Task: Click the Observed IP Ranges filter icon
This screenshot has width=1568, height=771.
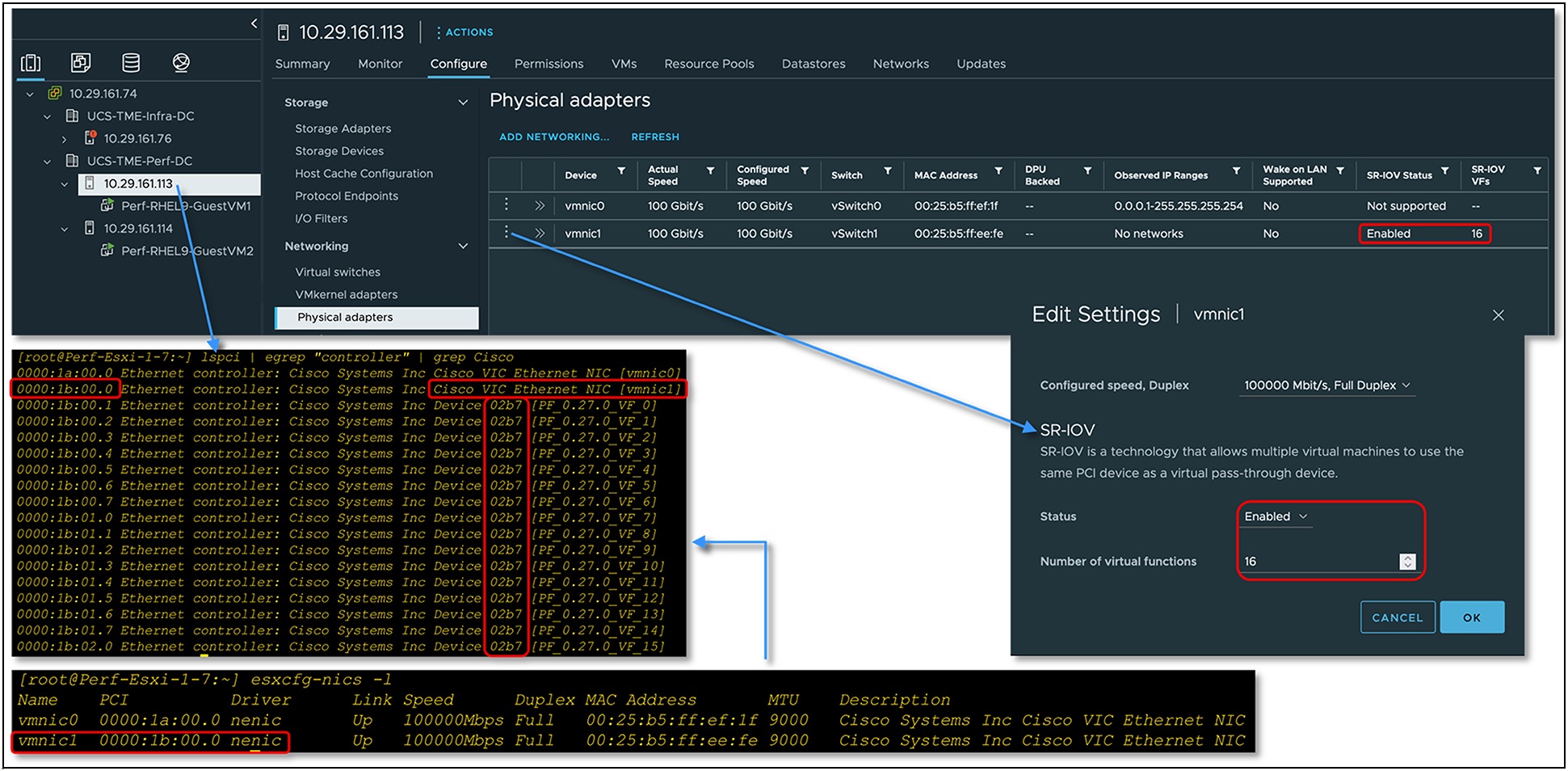Action: coord(1236,171)
